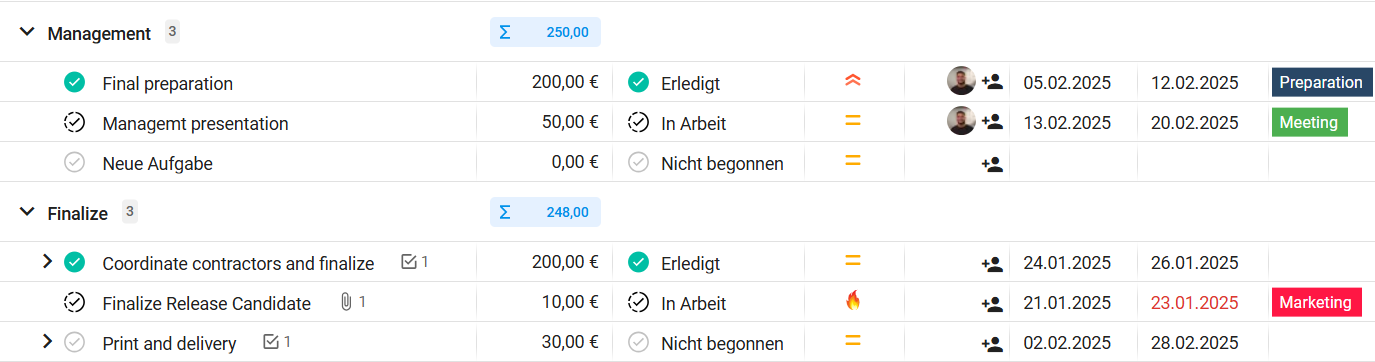Click the overdue date 23.01.2025

click(1194, 303)
